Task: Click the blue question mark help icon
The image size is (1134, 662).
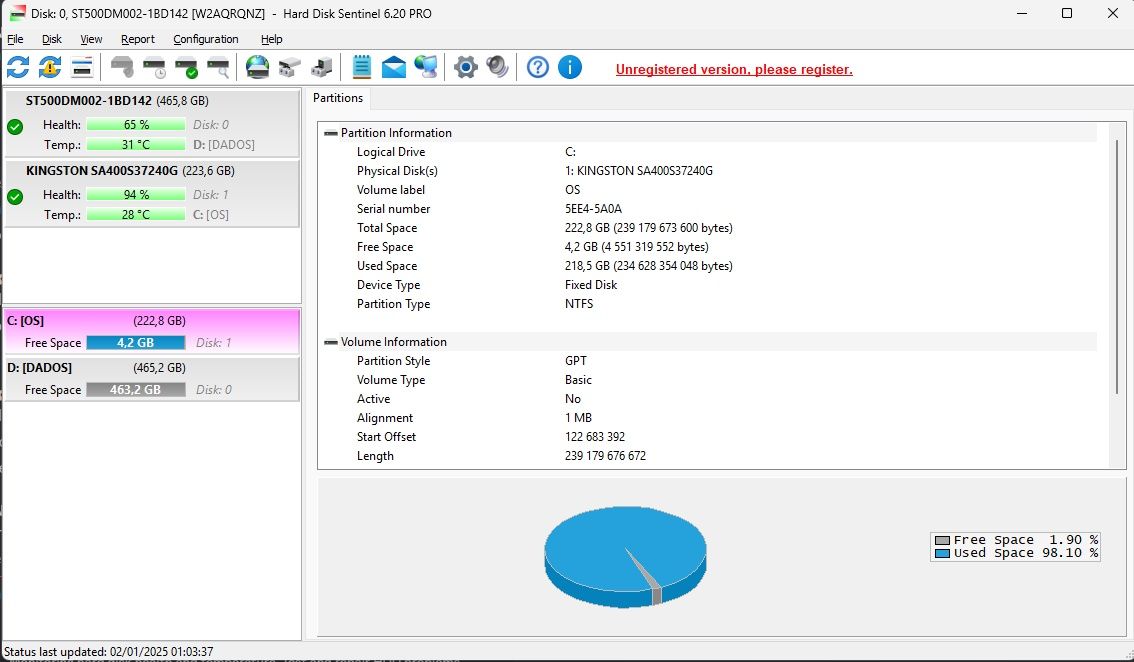Action: tap(537, 67)
